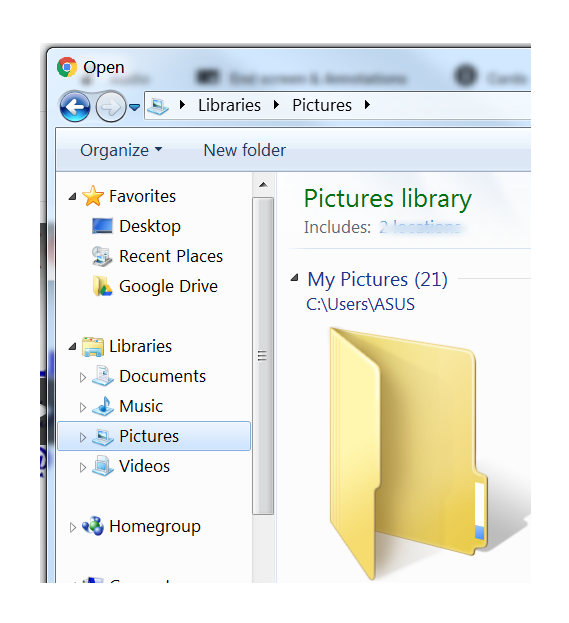The image size is (569, 623).
Task: Select the Documents library
Action: click(x=163, y=376)
